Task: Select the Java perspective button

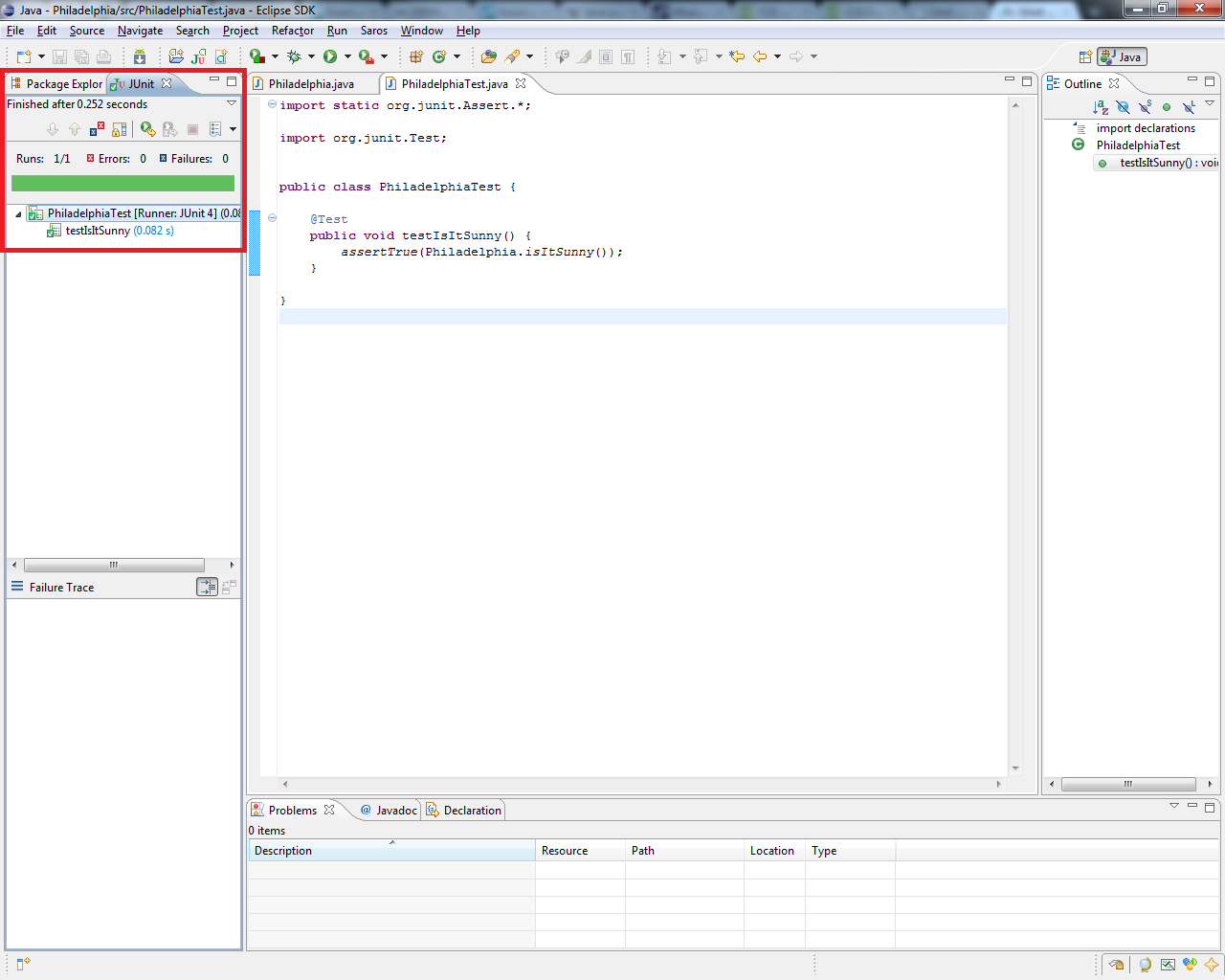Action: (1122, 57)
